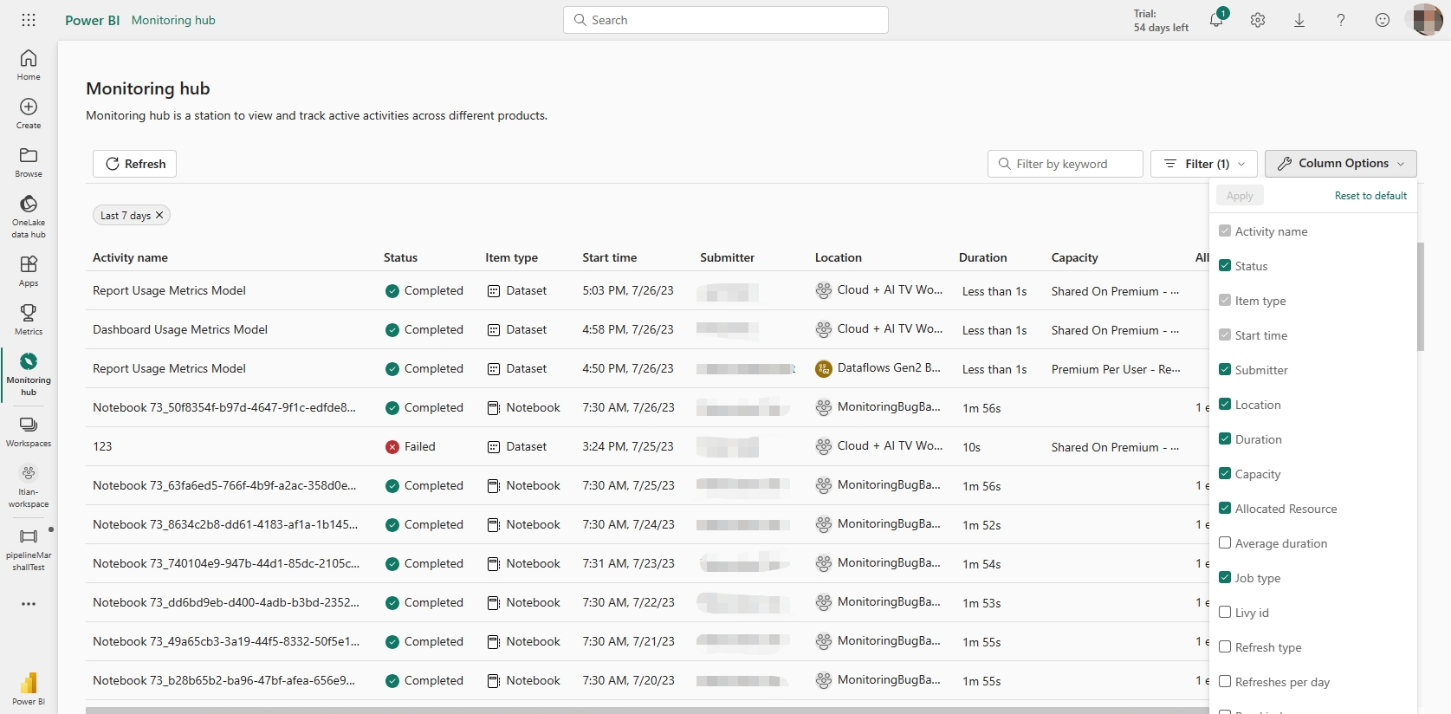Check the Refreshes per day checkbox
The image size is (1451, 714).
pos(1225,682)
